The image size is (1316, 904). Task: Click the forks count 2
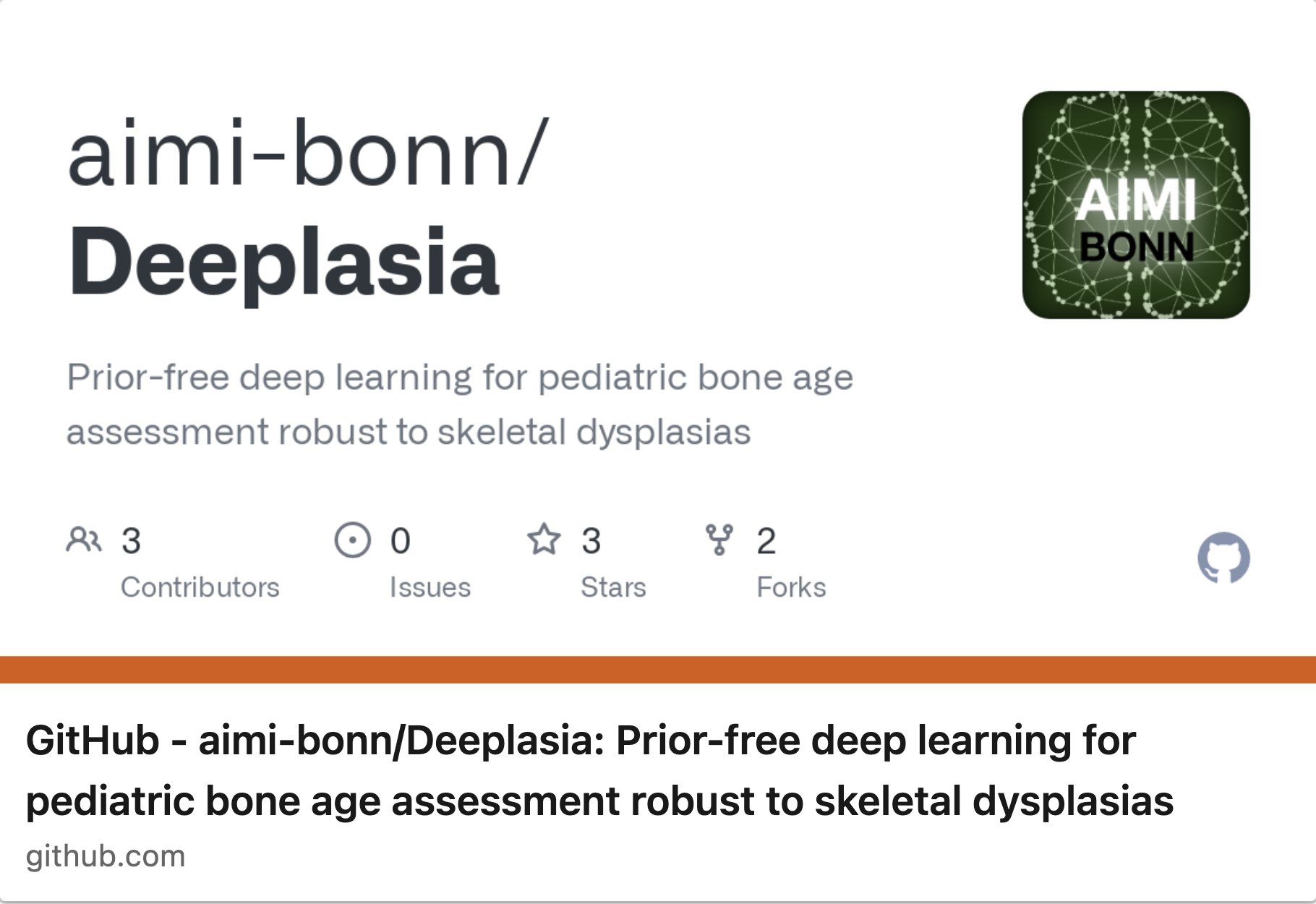[766, 541]
